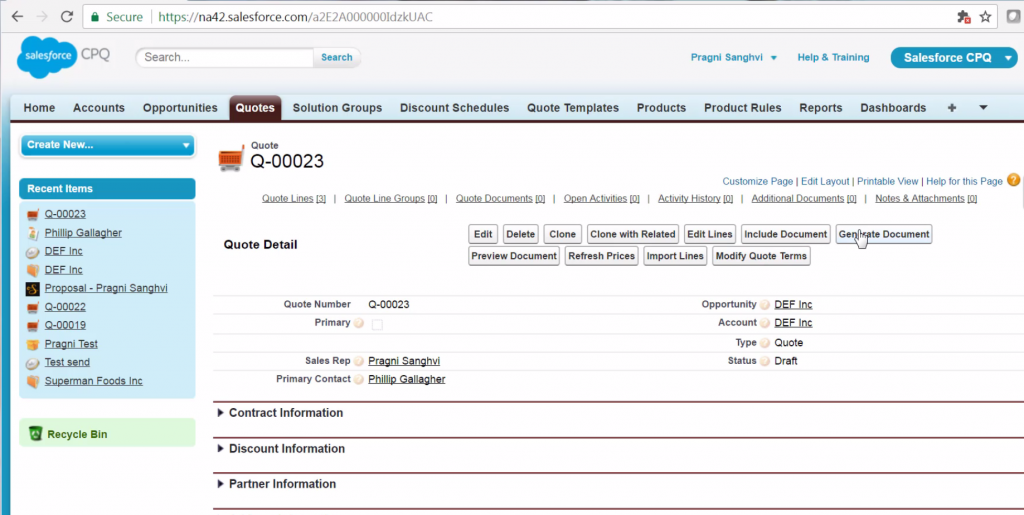Reload the page with refresh icon

[x=67, y=17]
